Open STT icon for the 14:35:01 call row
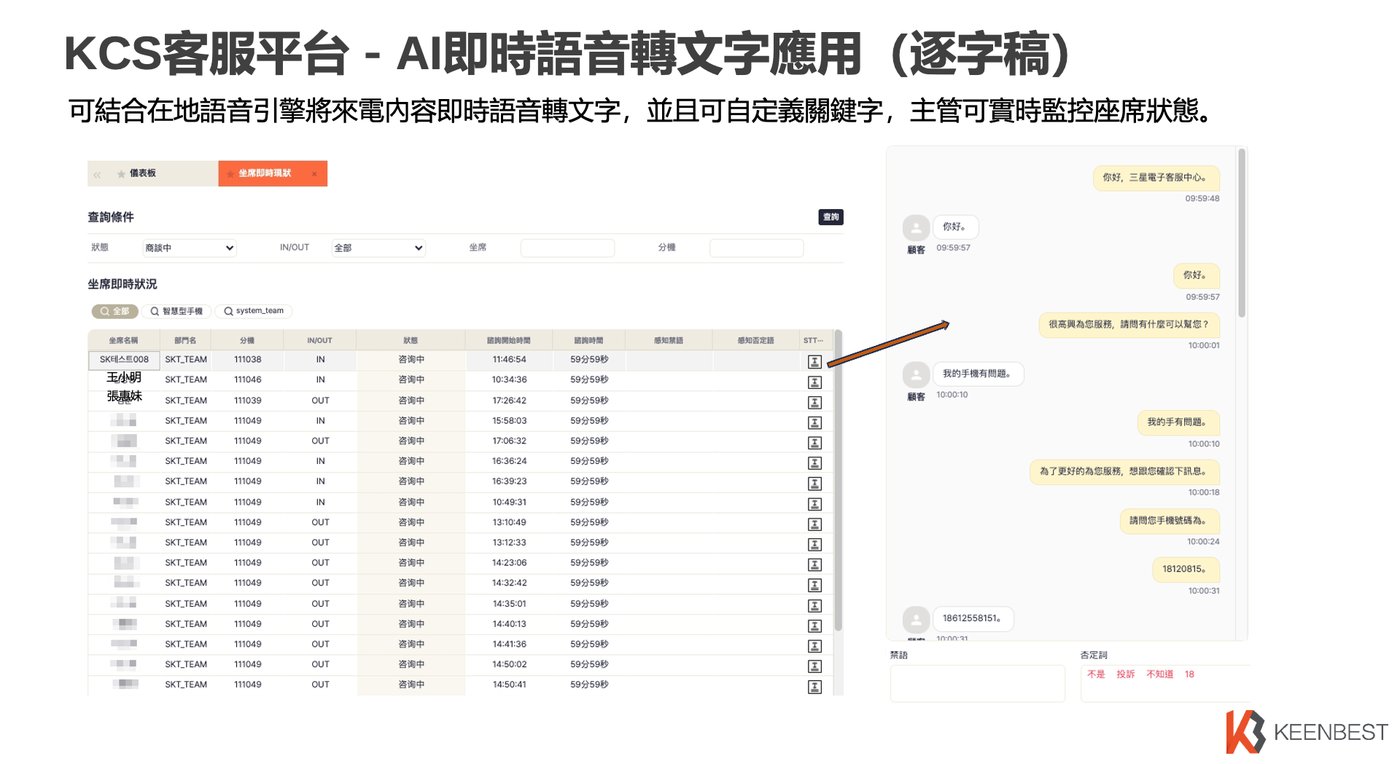The width and height of the screenshot is (1400, 764). click(814, 605)
